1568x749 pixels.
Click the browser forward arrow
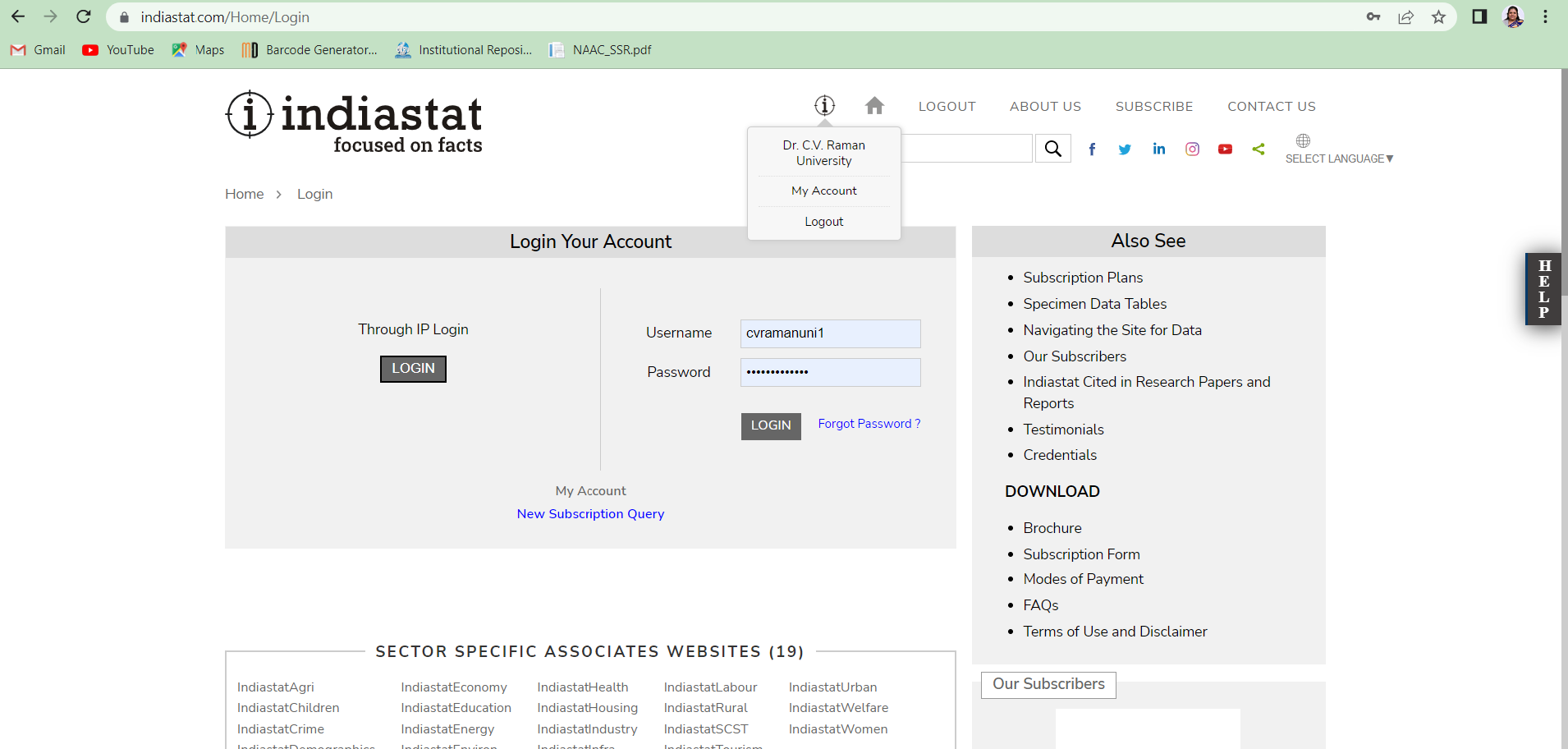click(51, 16)
